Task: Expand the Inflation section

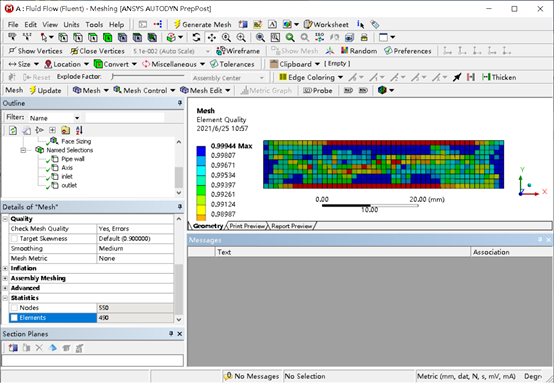Action: tap(5, 268)
